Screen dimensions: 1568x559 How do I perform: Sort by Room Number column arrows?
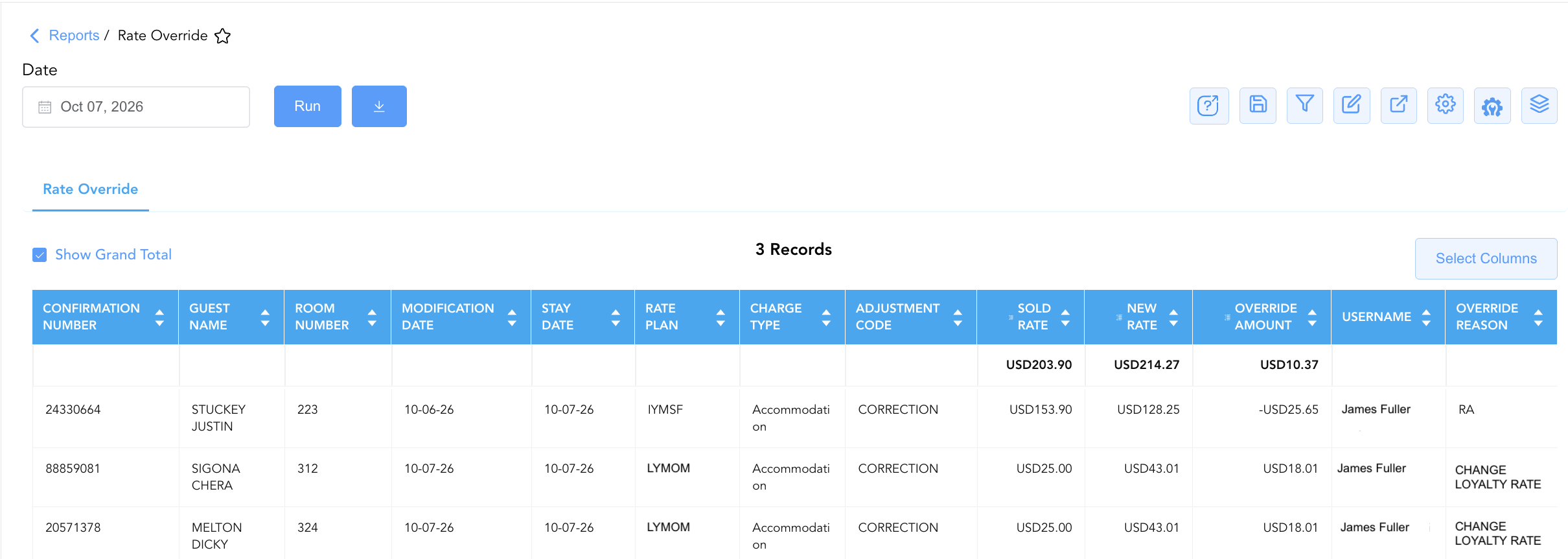pos(372,317)
